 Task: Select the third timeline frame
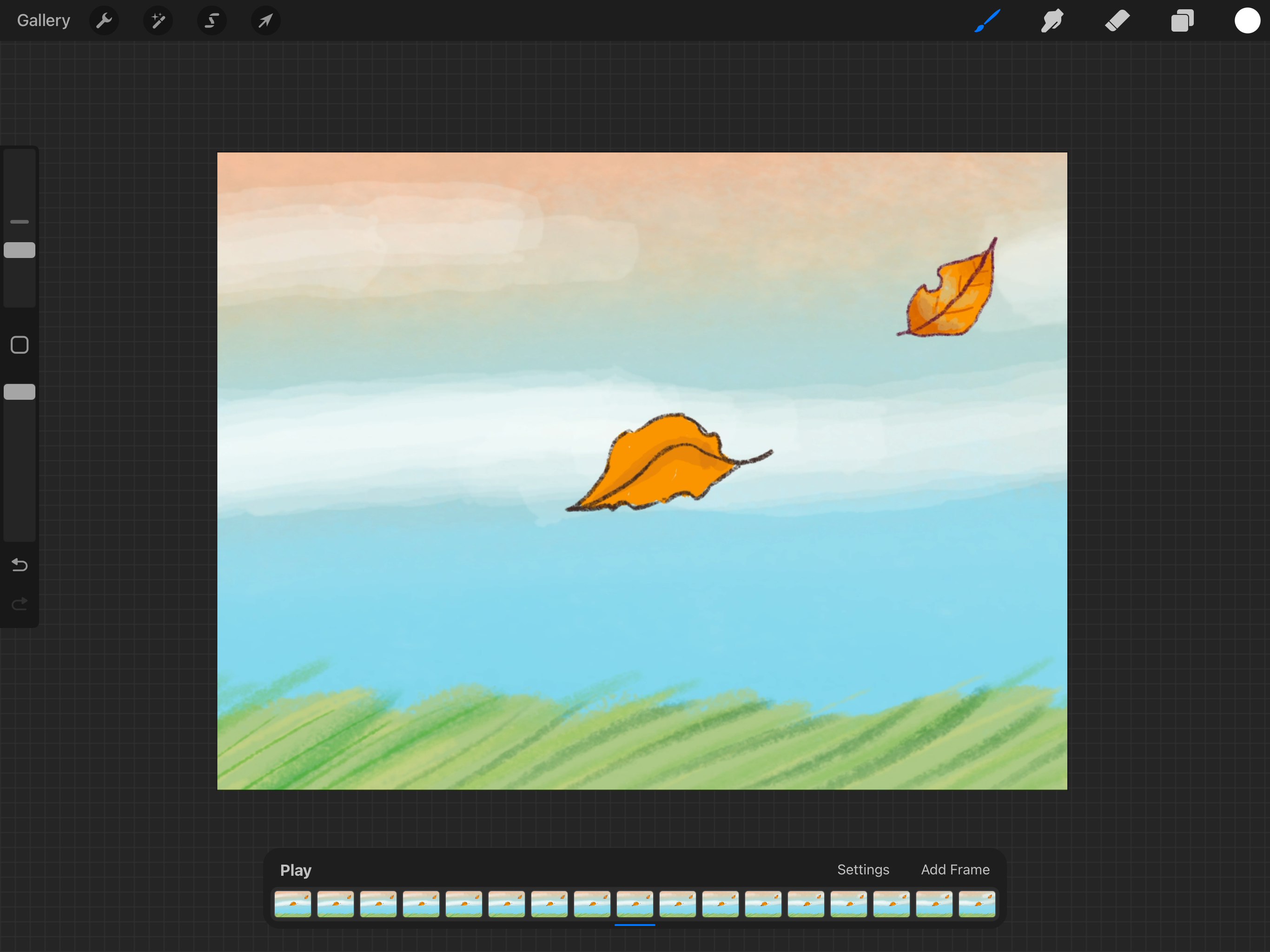[x=378, y=904]
